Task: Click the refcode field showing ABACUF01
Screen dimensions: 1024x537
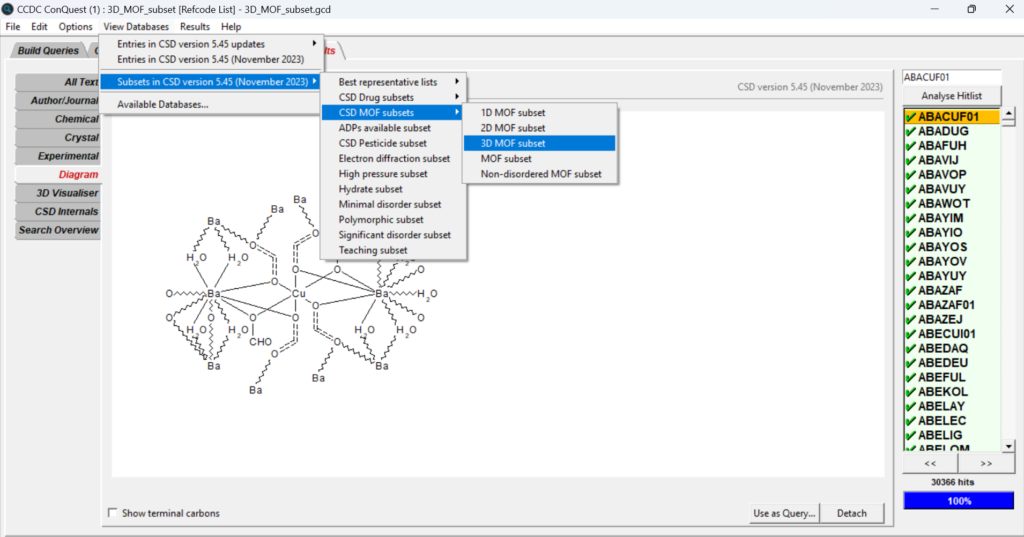Action: coord(950,76)
